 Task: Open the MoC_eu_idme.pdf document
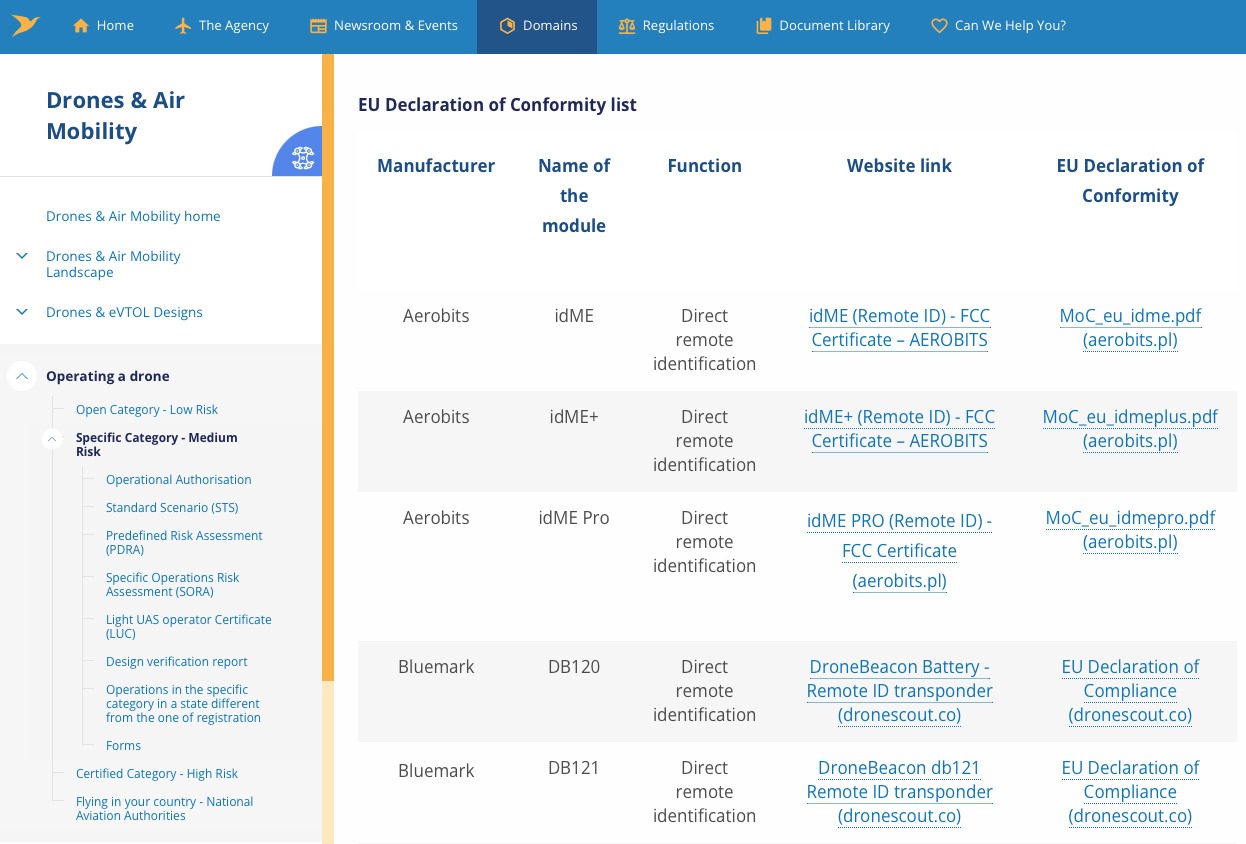tap(1130, 328)
